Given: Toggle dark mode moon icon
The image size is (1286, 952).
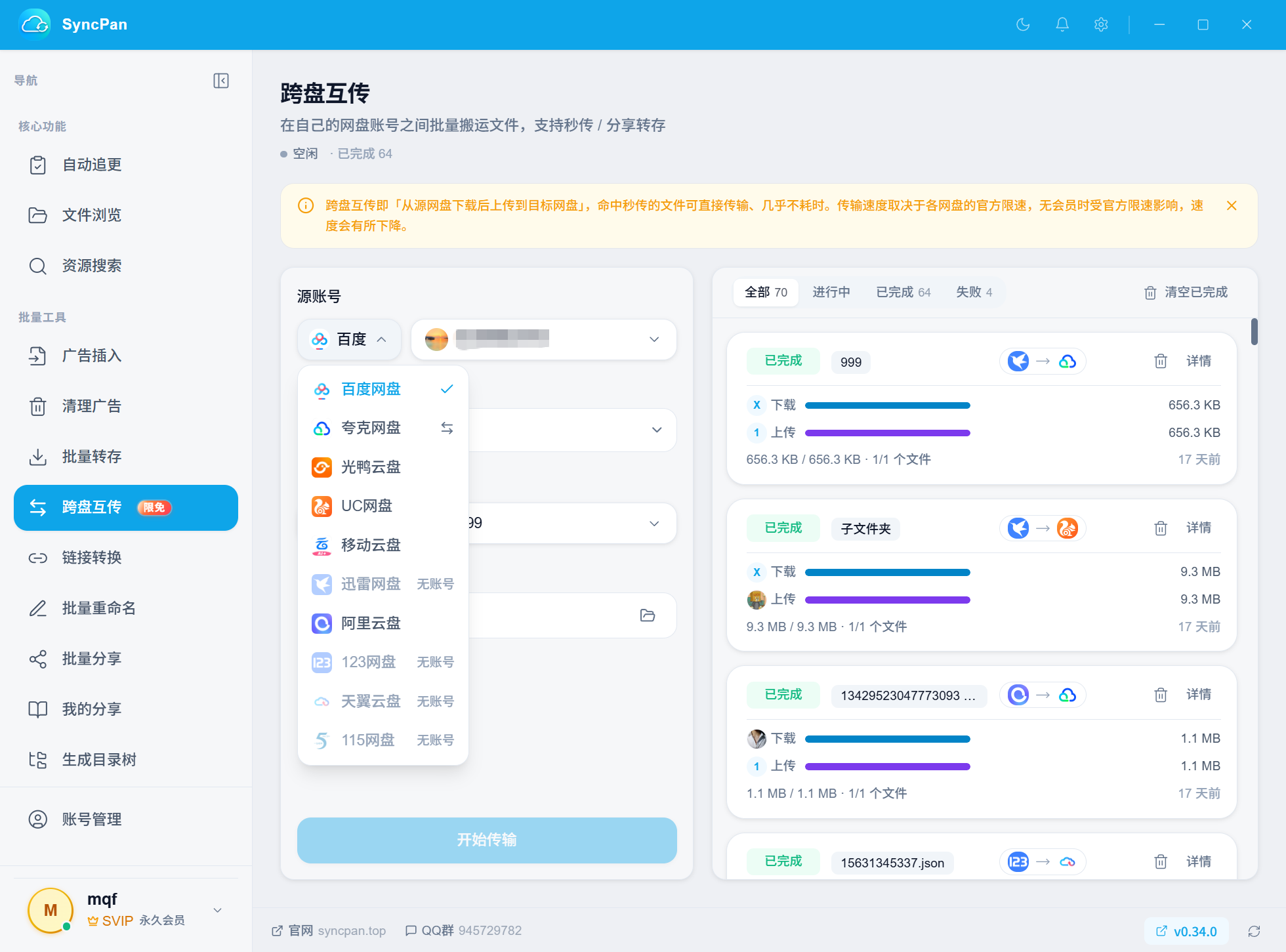Looking at the screenshot, I should coord(1023,25).
